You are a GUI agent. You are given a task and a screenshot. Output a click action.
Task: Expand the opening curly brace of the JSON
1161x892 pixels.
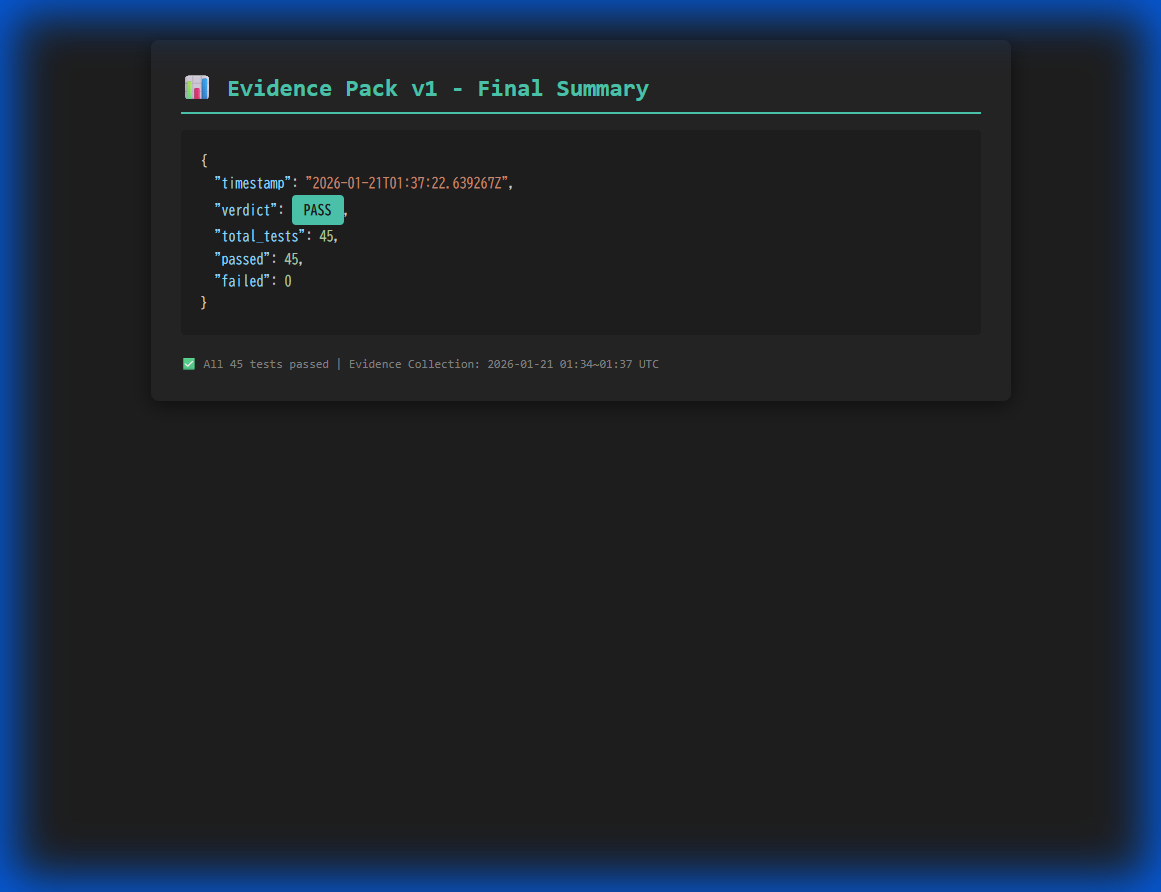point(204,159)
